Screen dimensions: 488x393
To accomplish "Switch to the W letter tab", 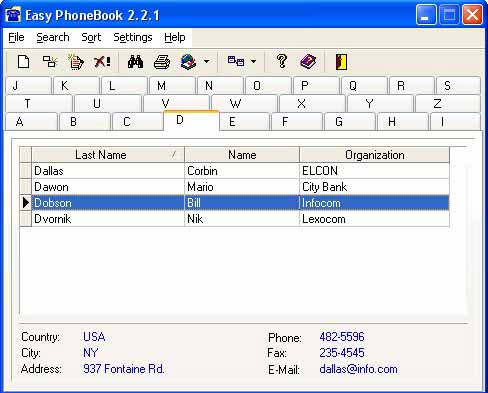I will click(x=244, y=104).
